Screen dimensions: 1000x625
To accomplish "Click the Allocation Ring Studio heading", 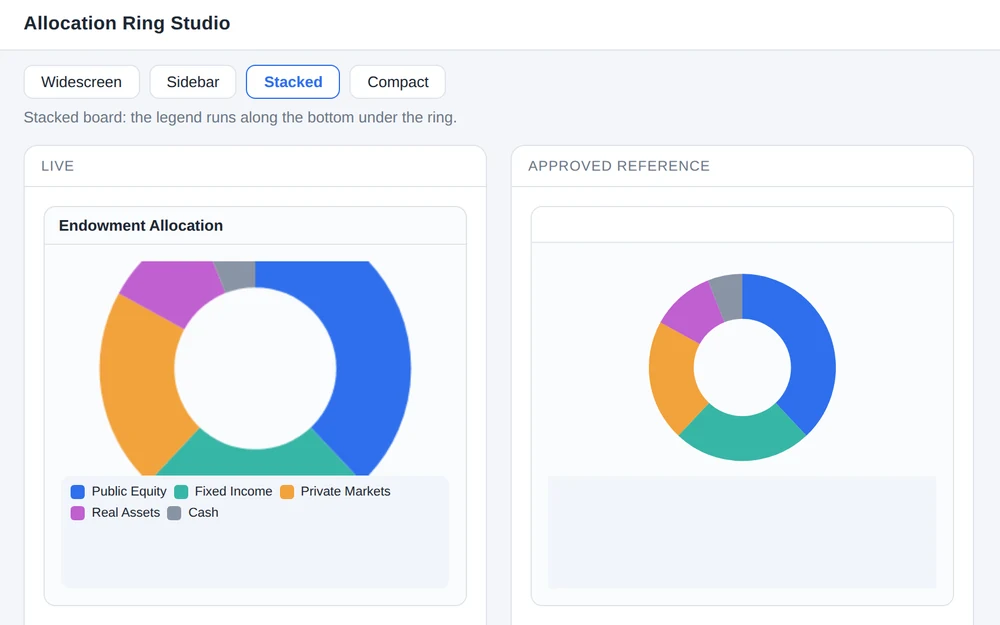I will point(127,23).
